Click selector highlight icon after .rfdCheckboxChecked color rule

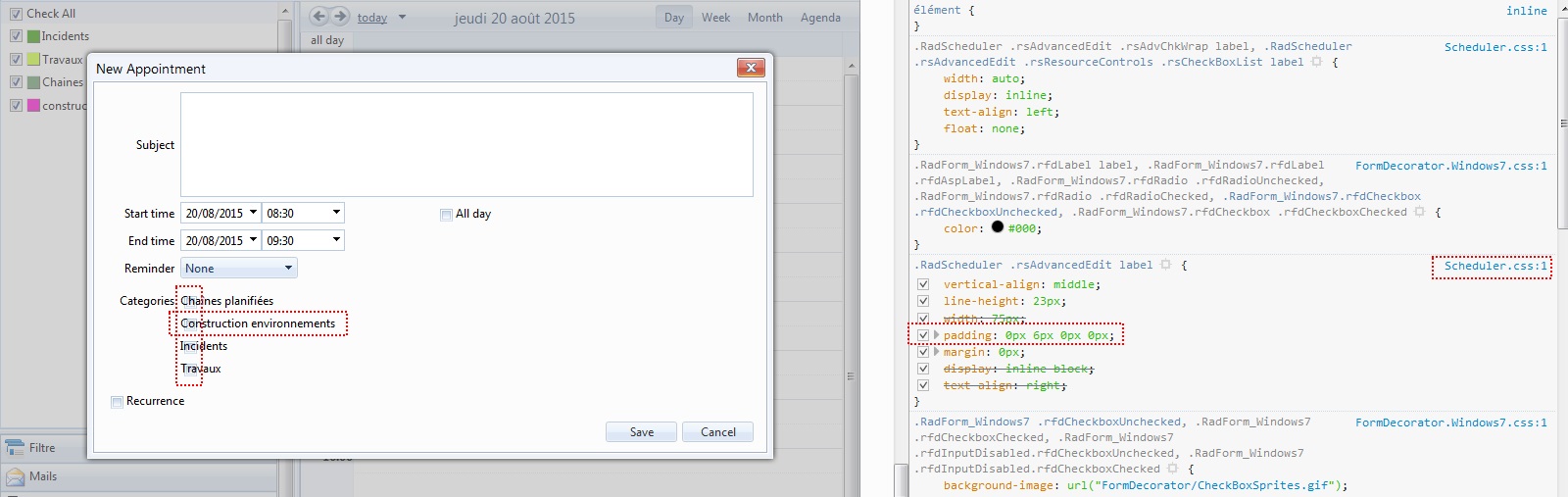(x=1419, y=212)
